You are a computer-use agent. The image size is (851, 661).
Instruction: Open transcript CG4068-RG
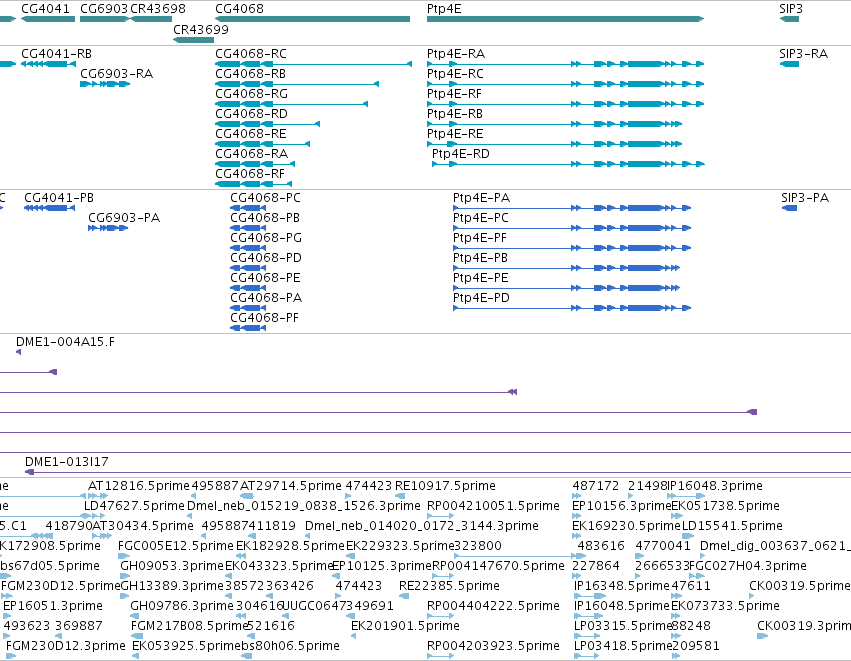[251, 94]
